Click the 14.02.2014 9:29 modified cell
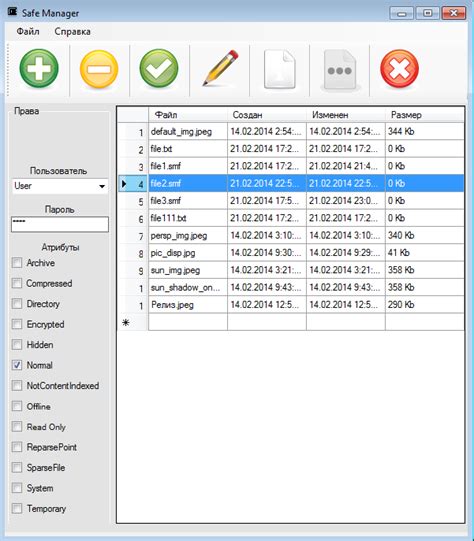Screen dimensions: 474x541 pyautogui.click(x=346, y=253)
